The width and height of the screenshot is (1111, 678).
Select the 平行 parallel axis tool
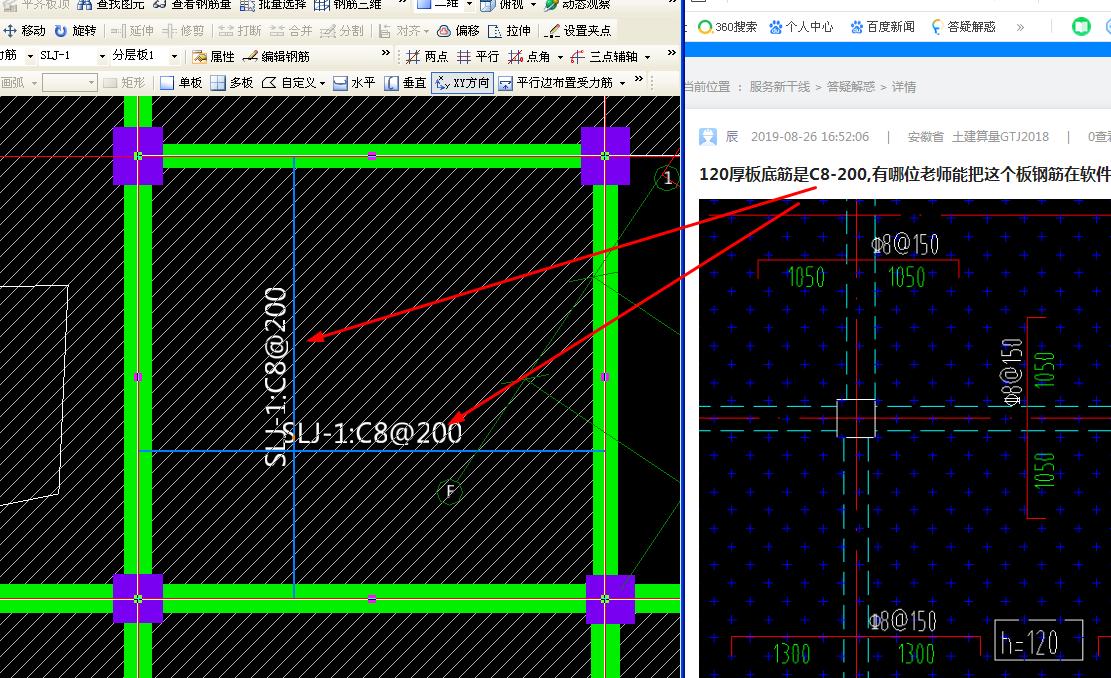pos(478,56)
